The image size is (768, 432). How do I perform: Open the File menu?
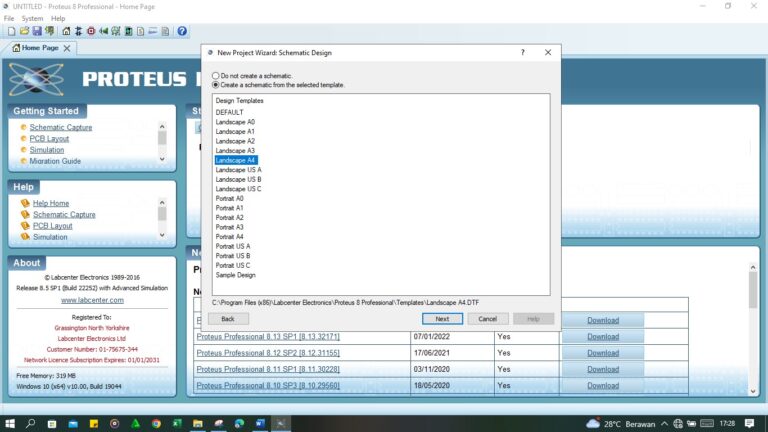(9, 19)
